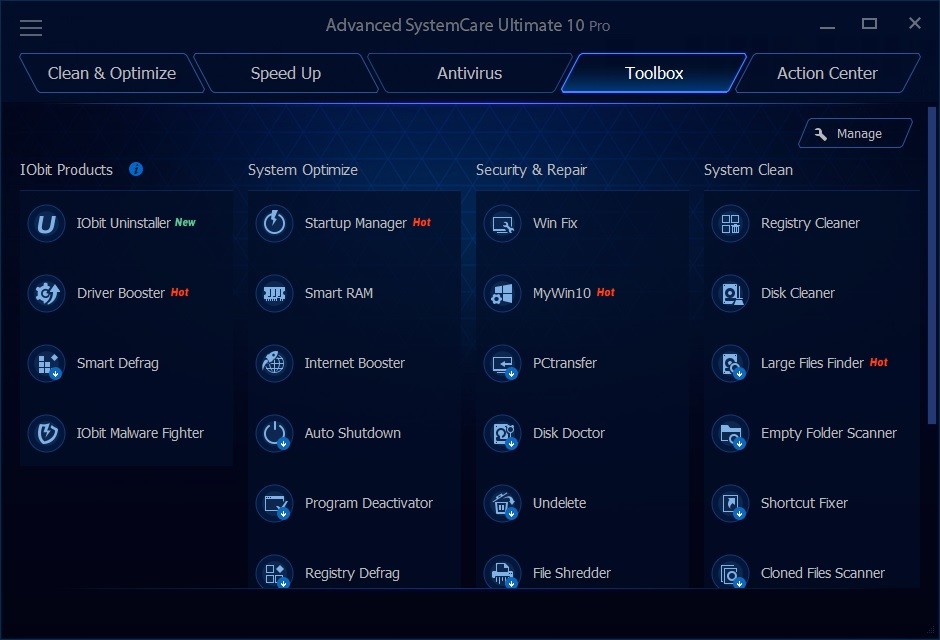Open the Program Deactivator icon
940x640 pixels.
[274, 503]
